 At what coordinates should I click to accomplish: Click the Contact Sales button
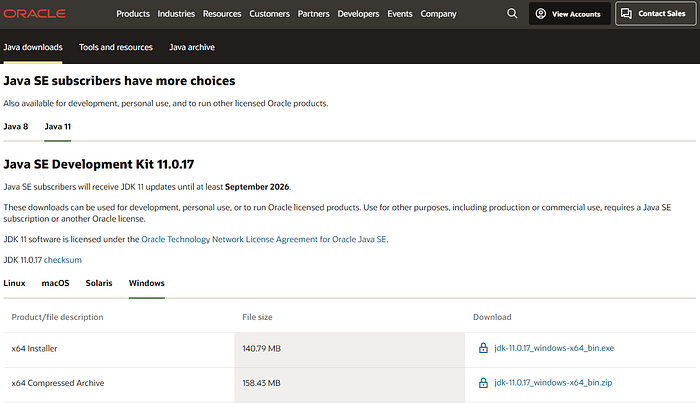(655, 14)
